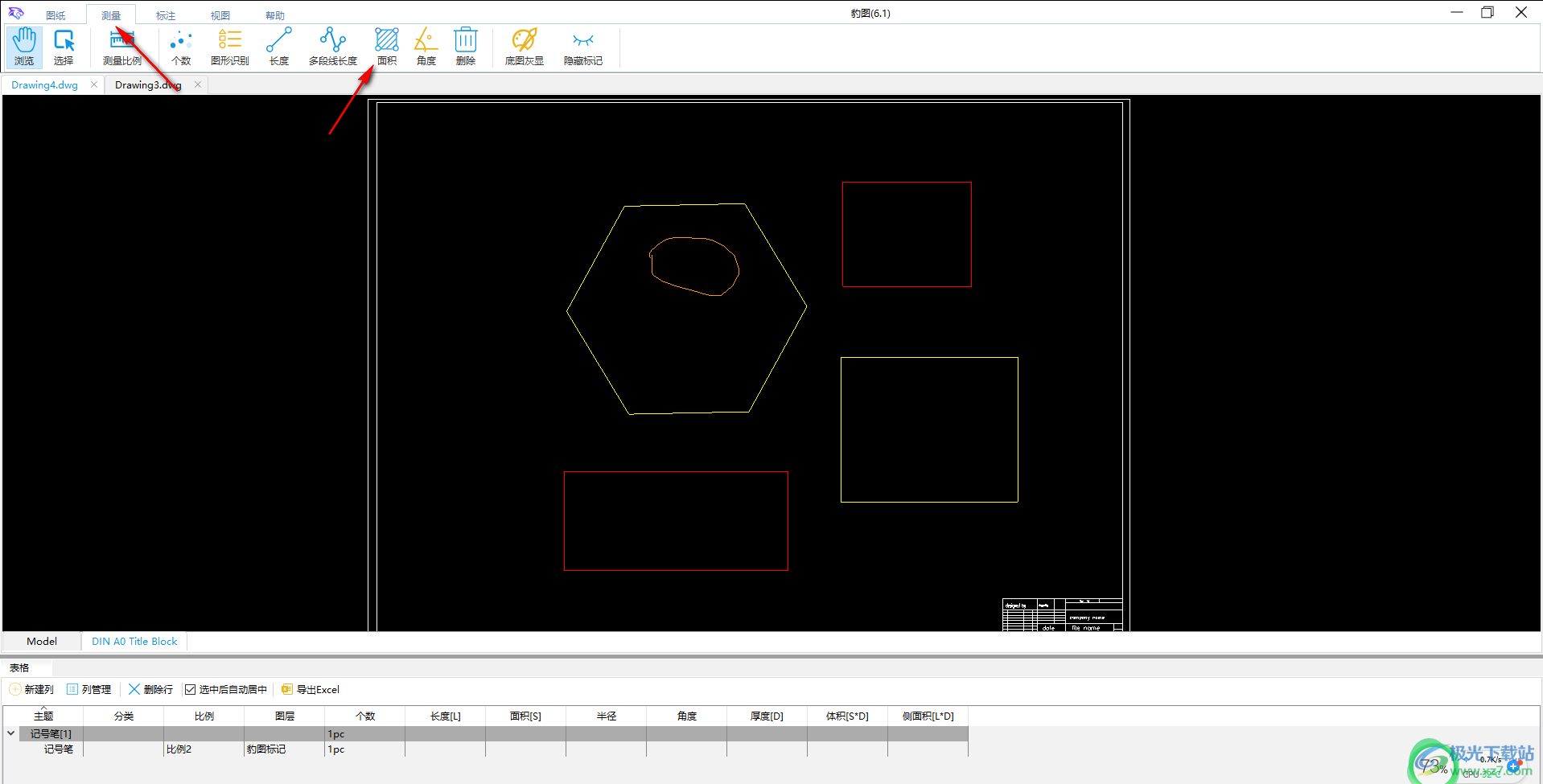Choose the 个数 count tool
1543x784 pixels.
[181, 47]
